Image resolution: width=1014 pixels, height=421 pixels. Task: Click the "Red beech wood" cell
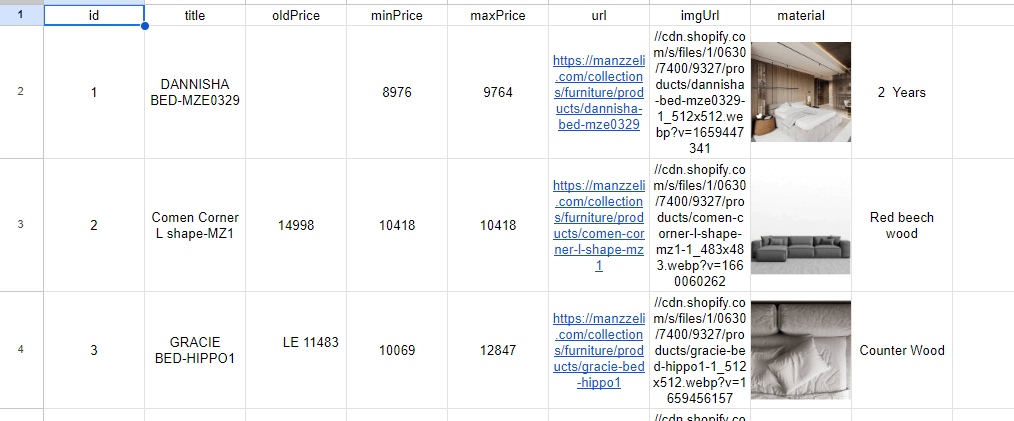[x=901, y=225]
